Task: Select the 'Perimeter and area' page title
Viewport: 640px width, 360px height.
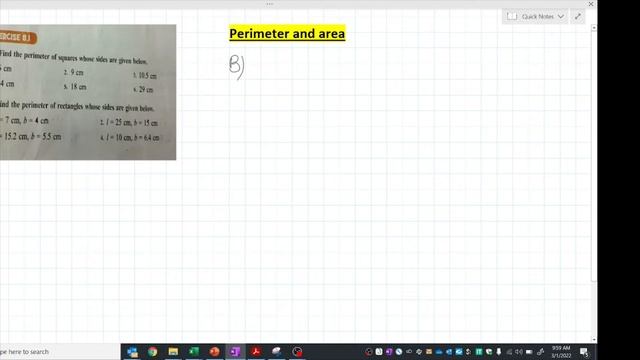Action: pos(287,33)
